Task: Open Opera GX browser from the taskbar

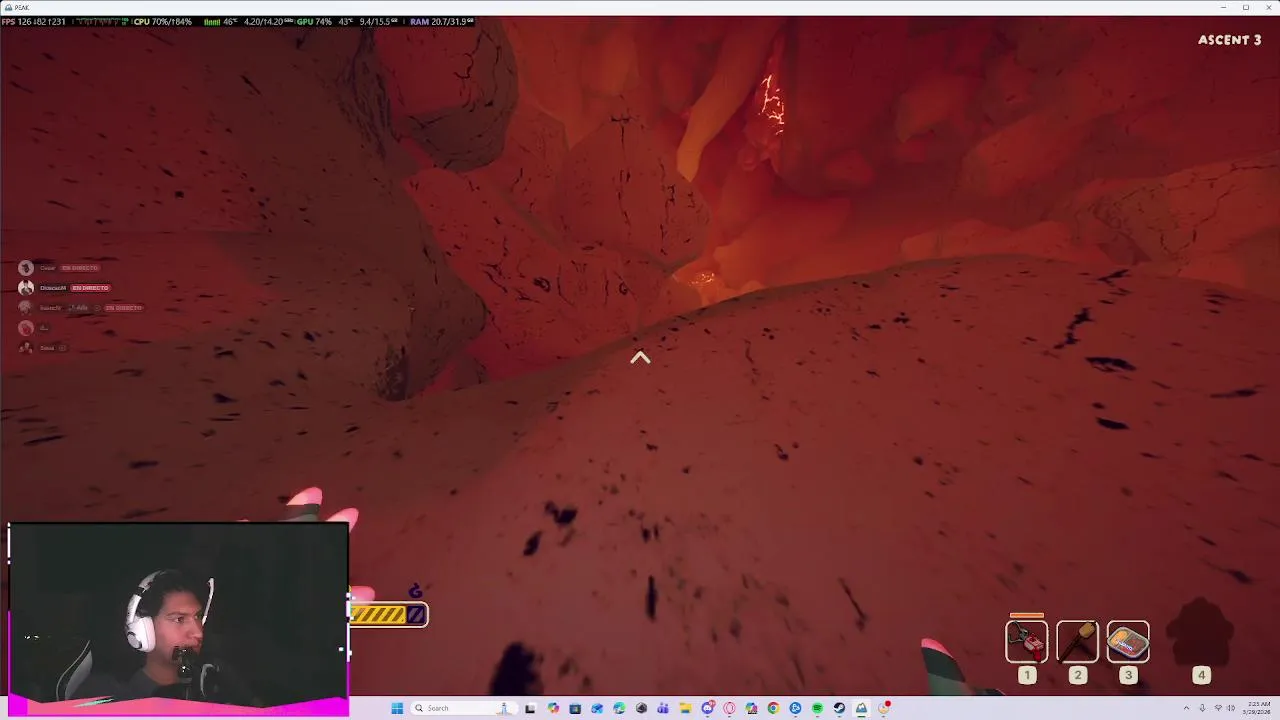Action: (x=729, y=708)
